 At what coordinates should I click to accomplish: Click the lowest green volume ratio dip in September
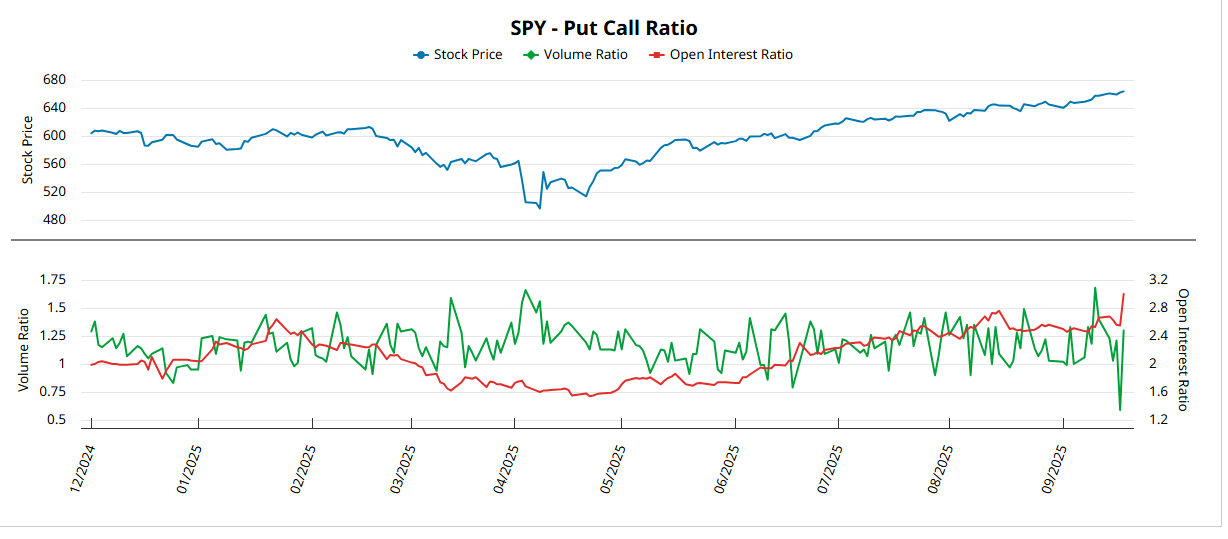[1119, 410]
